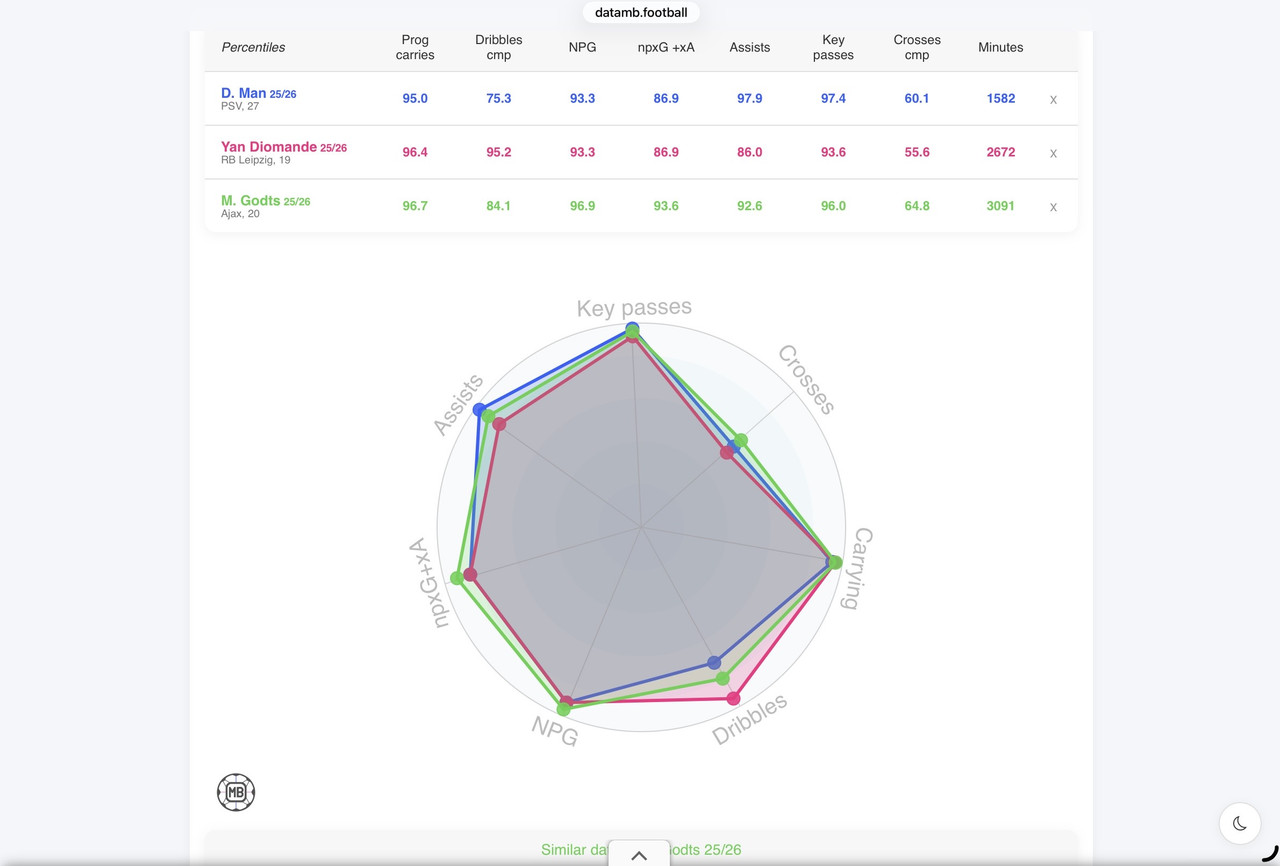This screenshot has width=1280, height=866.
Task: Toggle dark mode moon icon
Action: point(1240,823)
